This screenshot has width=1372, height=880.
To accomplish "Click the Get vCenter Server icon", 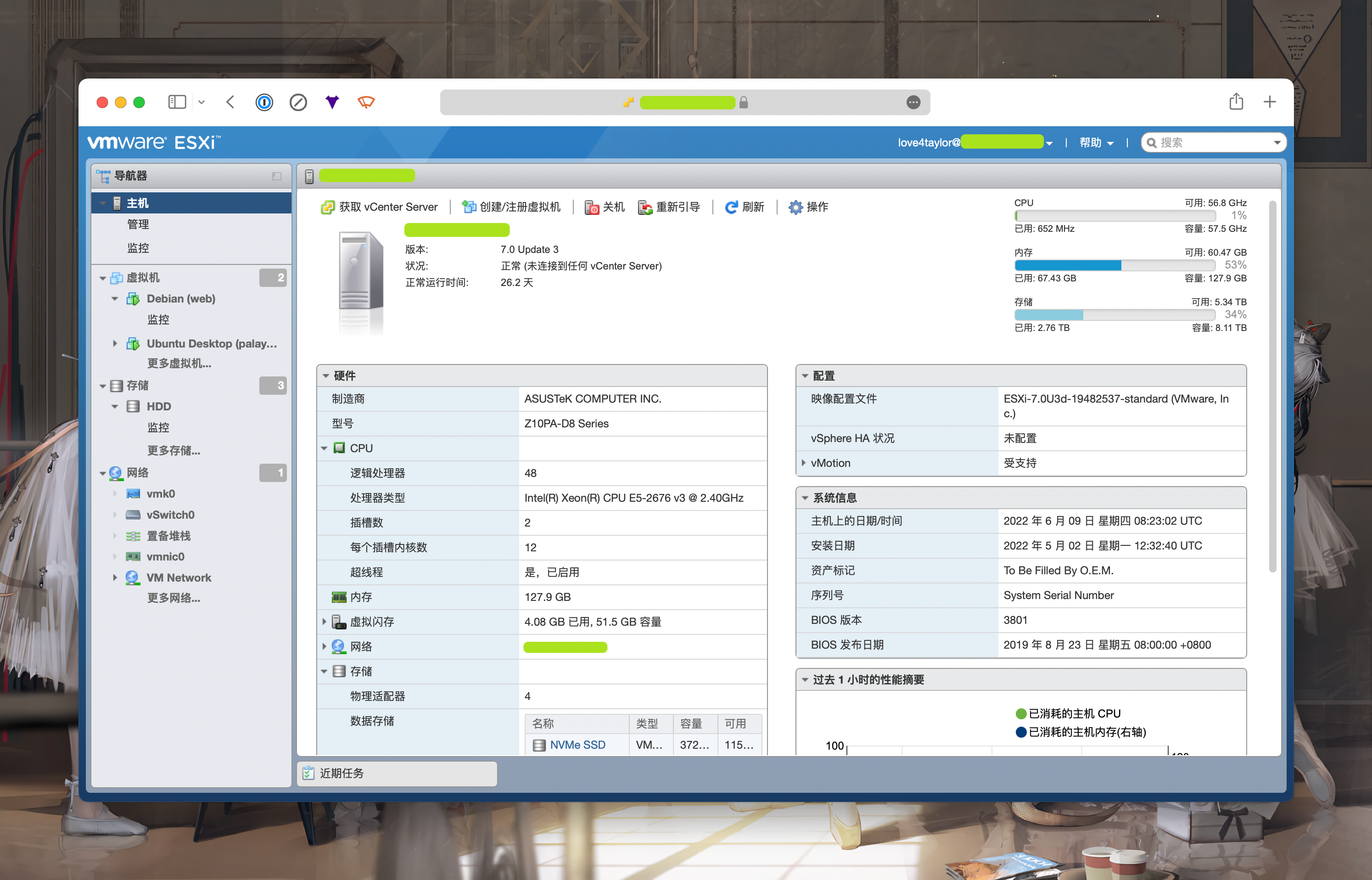I will 327,207.
